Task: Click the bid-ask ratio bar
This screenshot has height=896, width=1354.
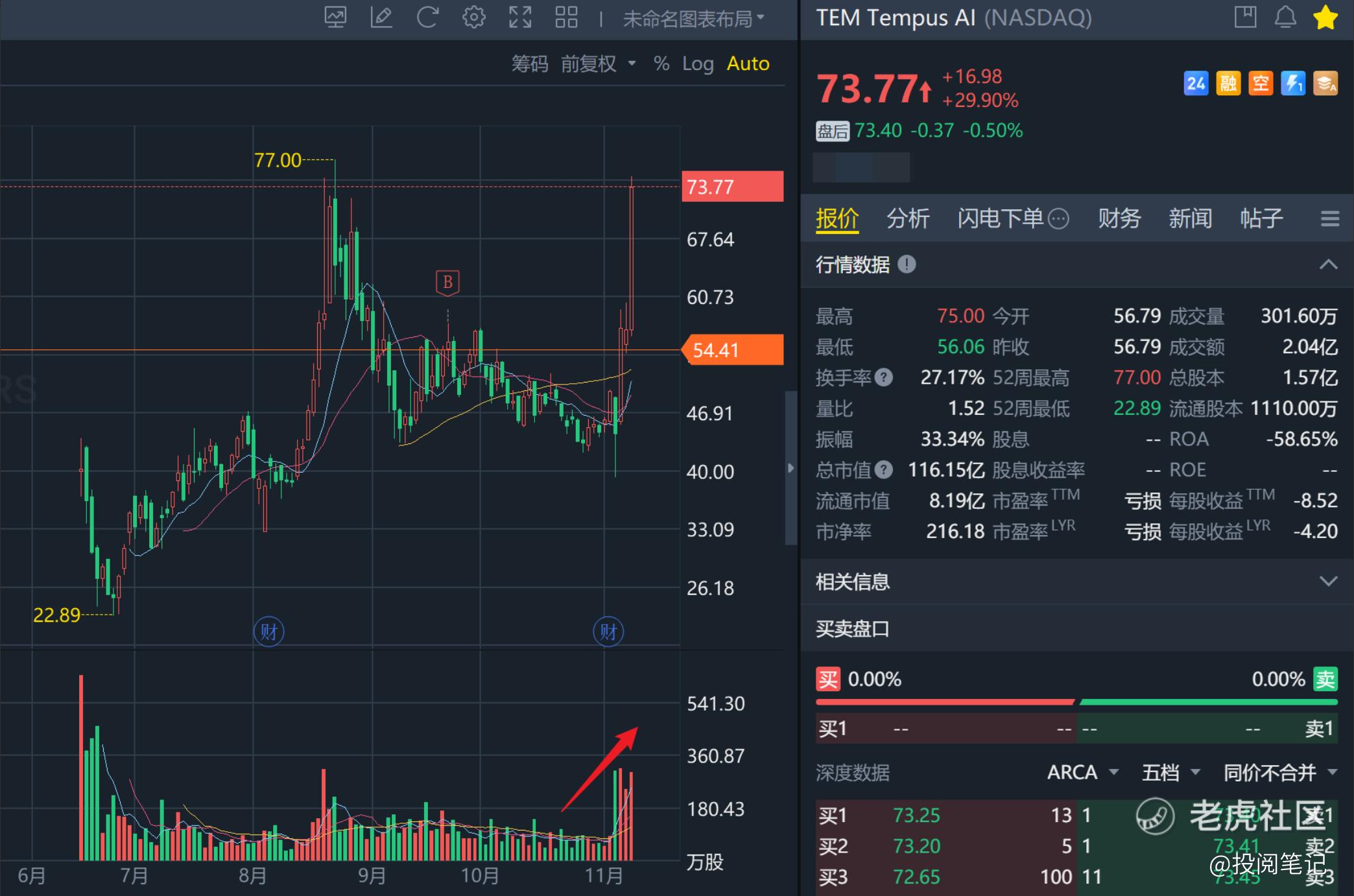Action: (x=1076, y=702)
